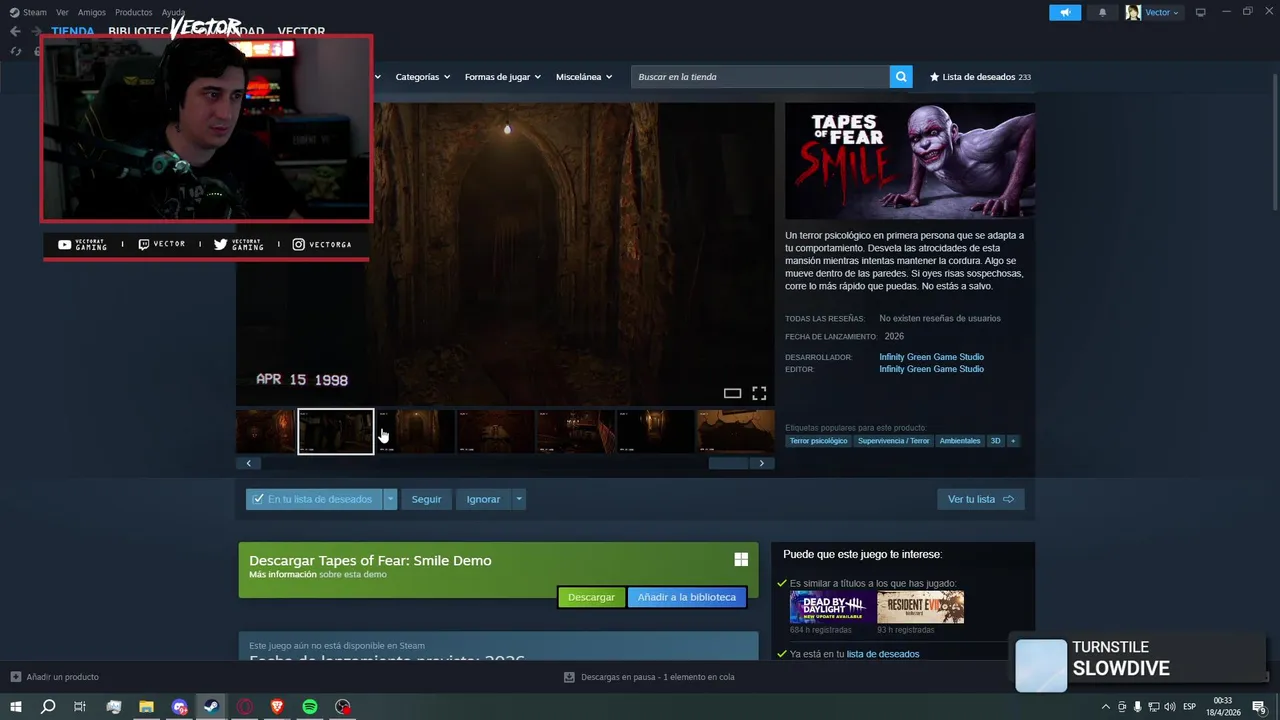Open the downloads status in bottom bar
The image size is (1280, 720).
click(649, 677)
